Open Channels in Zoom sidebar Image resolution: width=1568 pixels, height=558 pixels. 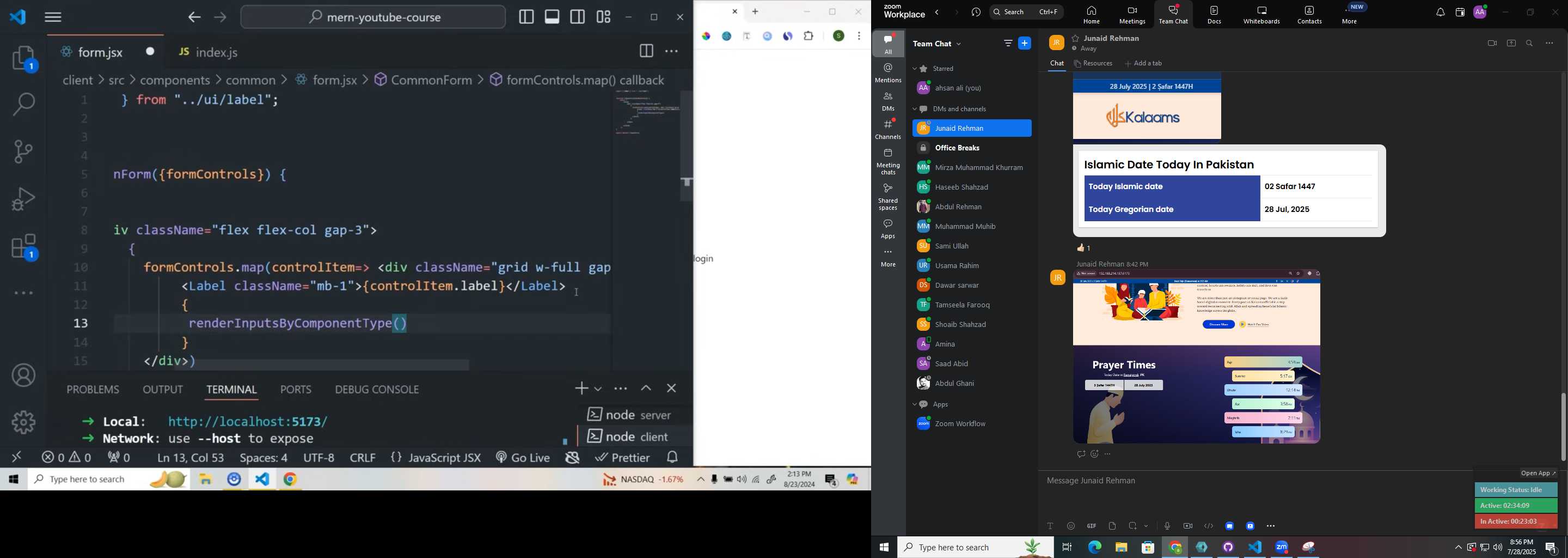click(x=888, y=130)
